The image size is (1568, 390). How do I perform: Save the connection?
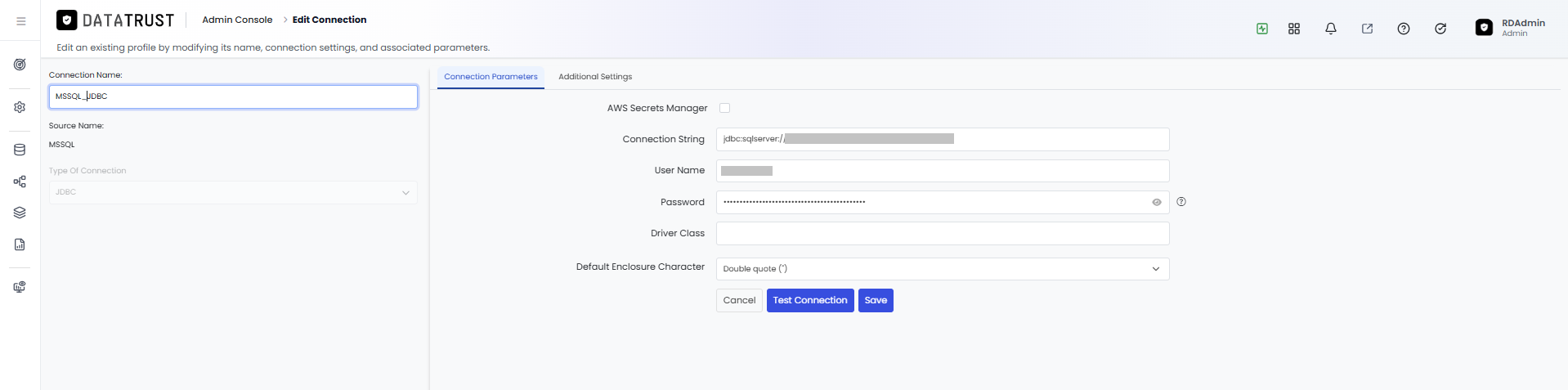pyautogui.click(x=876, y=301)
